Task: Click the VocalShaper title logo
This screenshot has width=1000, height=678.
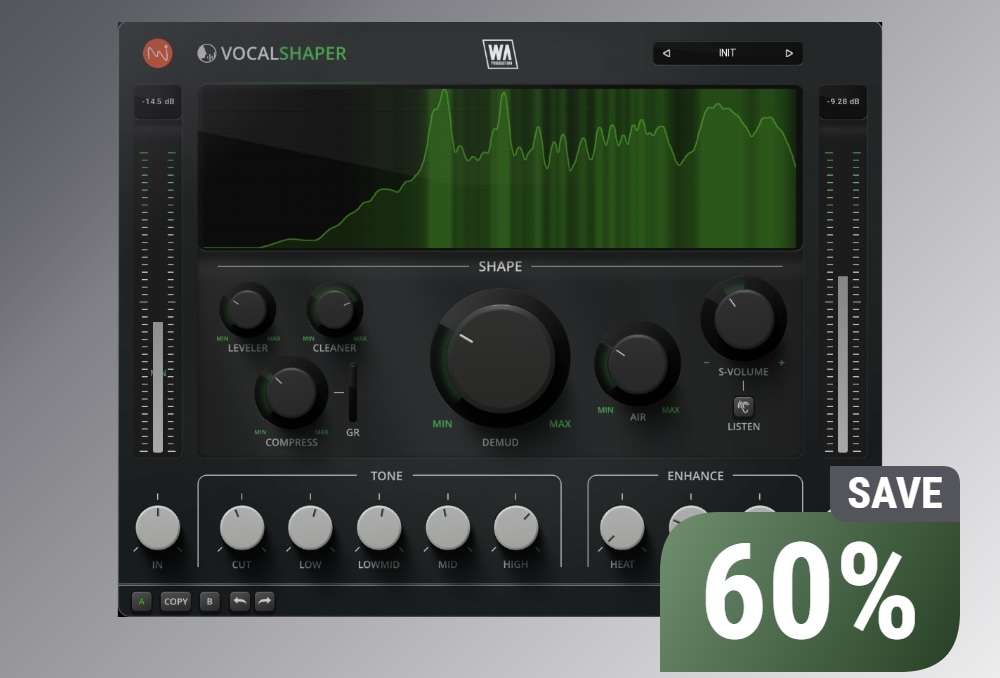Action: 272,54
